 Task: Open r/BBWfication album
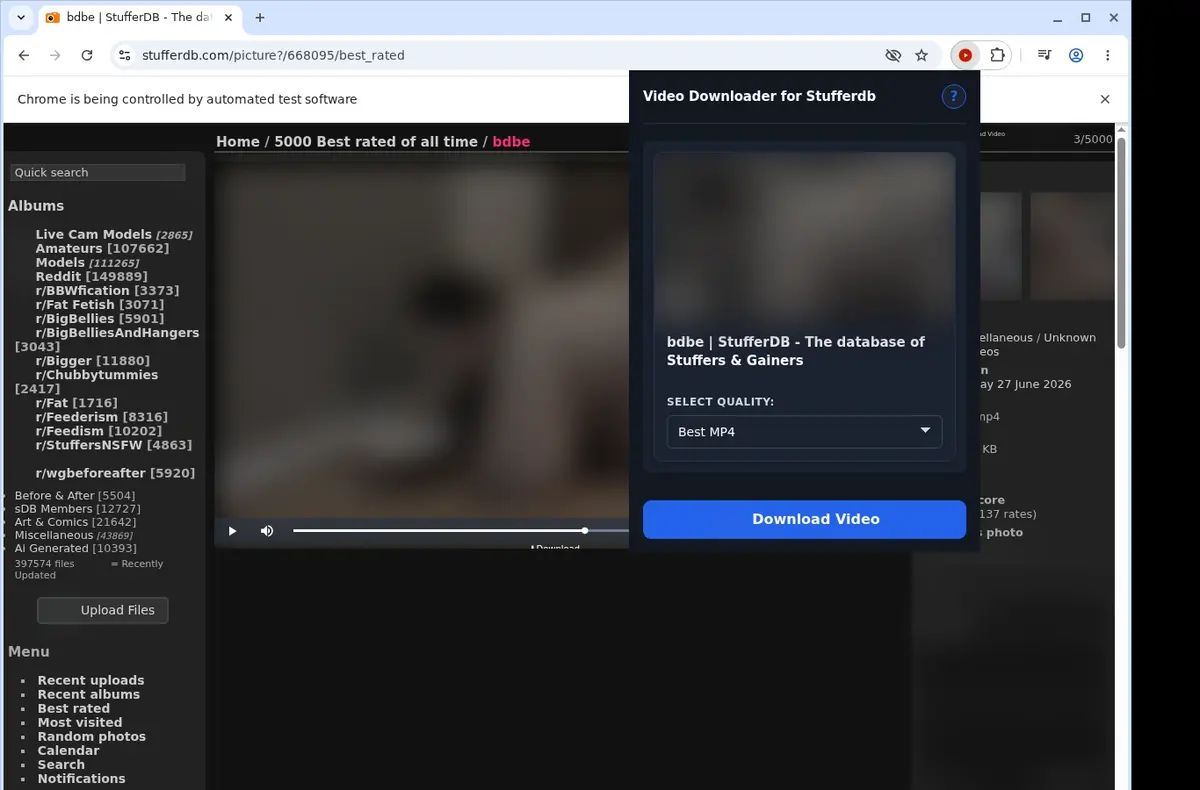pyautogui.click(x=83, y=290)
